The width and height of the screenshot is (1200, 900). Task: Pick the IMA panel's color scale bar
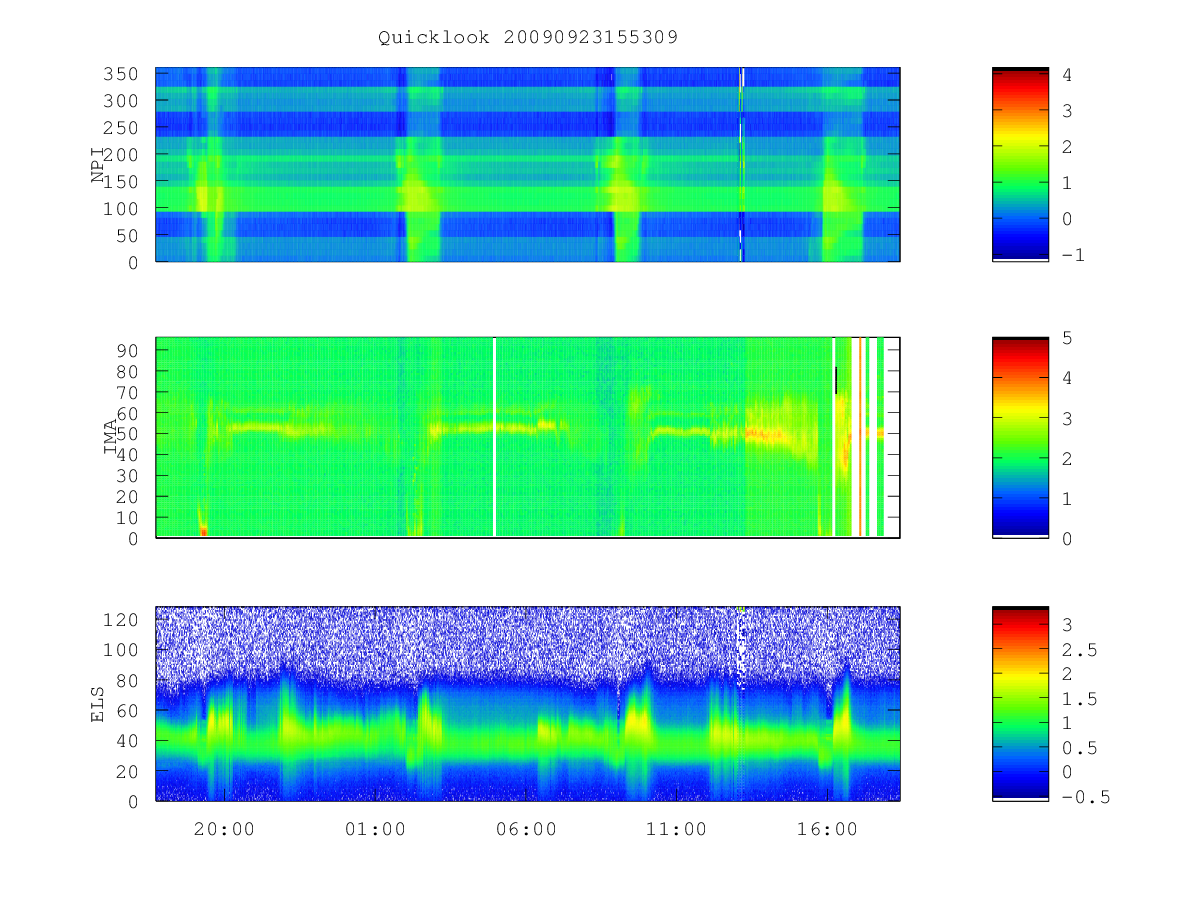[1020, 437]
